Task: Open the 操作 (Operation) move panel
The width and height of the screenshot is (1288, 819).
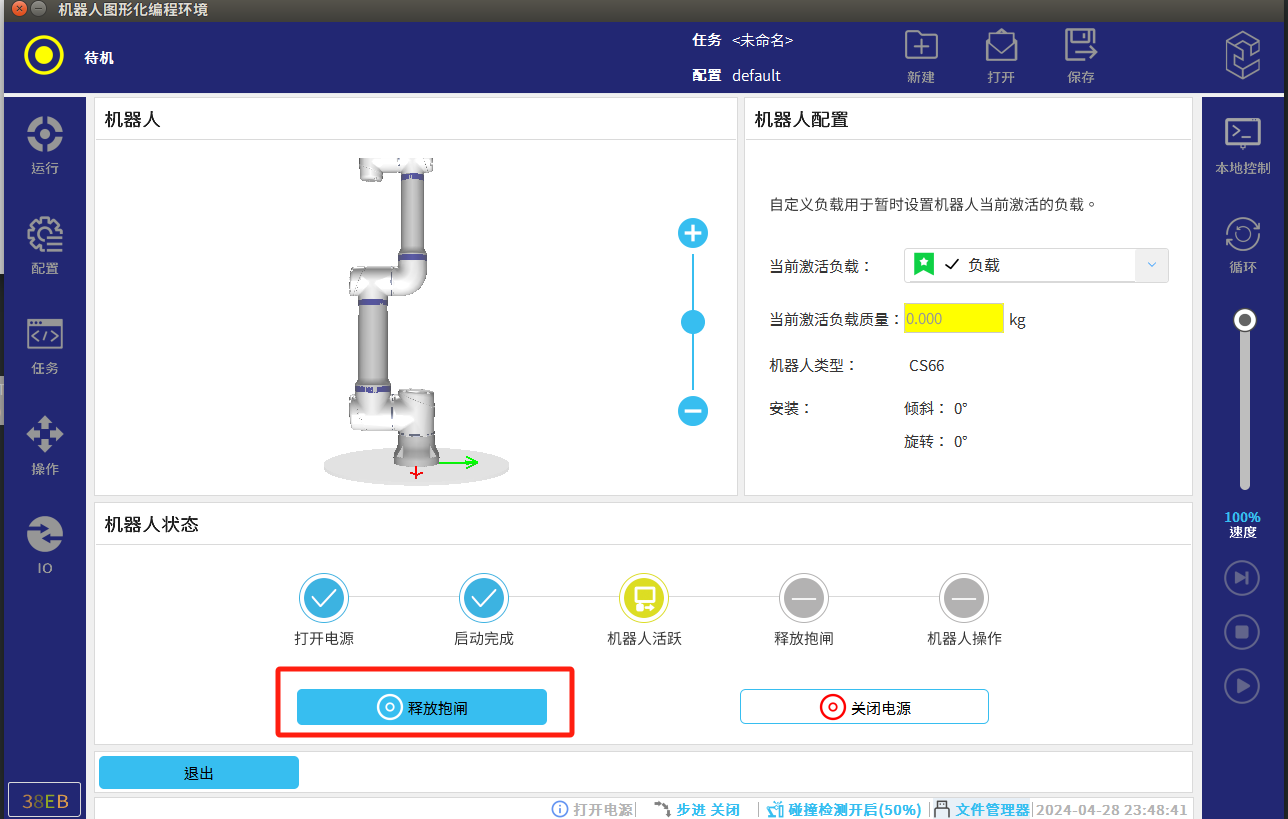Action: (45, 444)
